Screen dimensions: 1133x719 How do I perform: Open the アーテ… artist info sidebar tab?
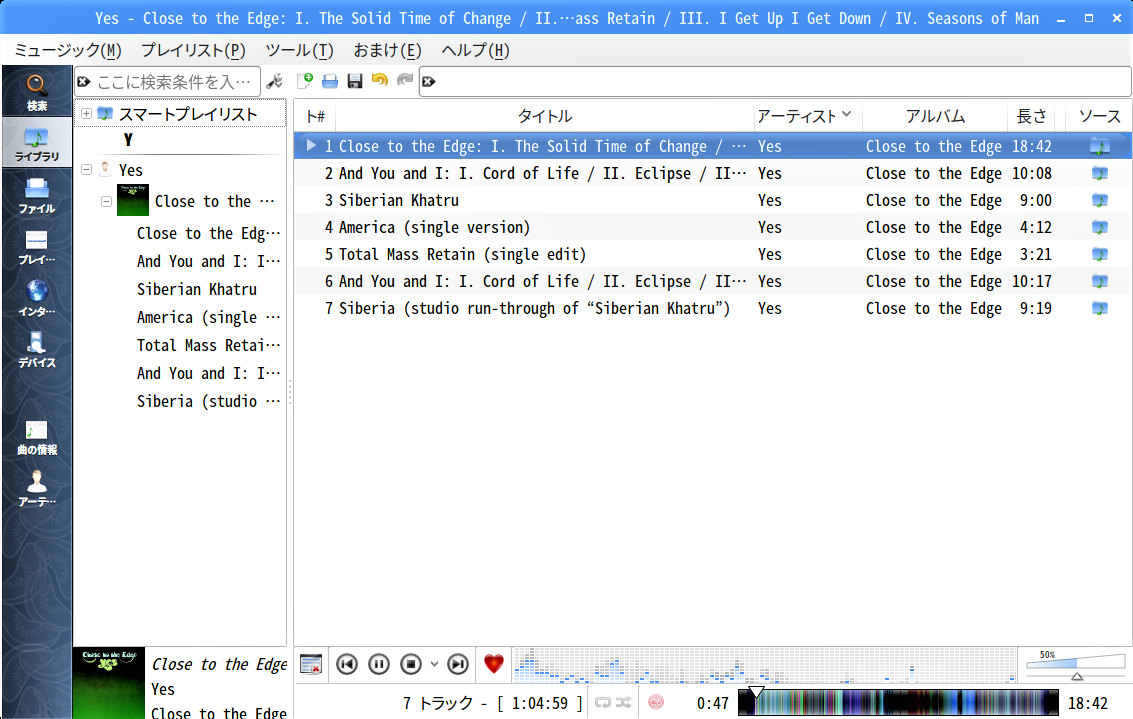37,488
